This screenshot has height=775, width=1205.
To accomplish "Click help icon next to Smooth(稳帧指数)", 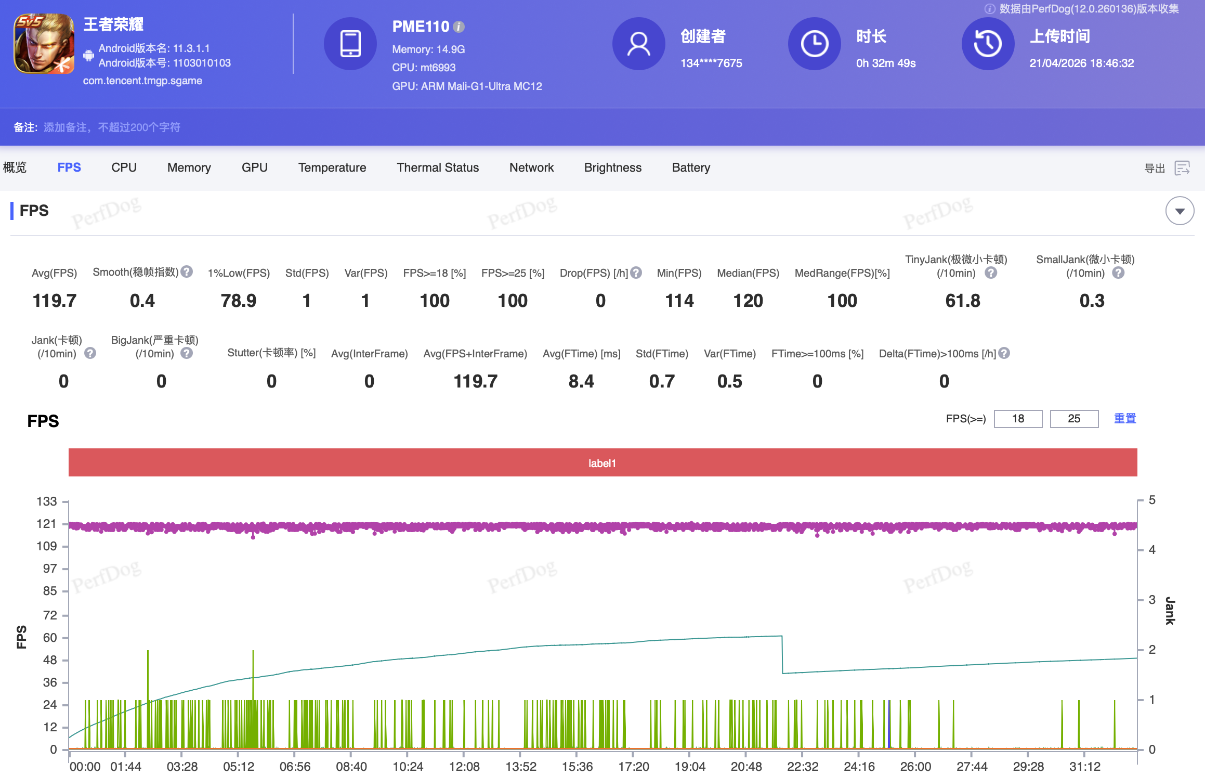I will tap(187, 272).
